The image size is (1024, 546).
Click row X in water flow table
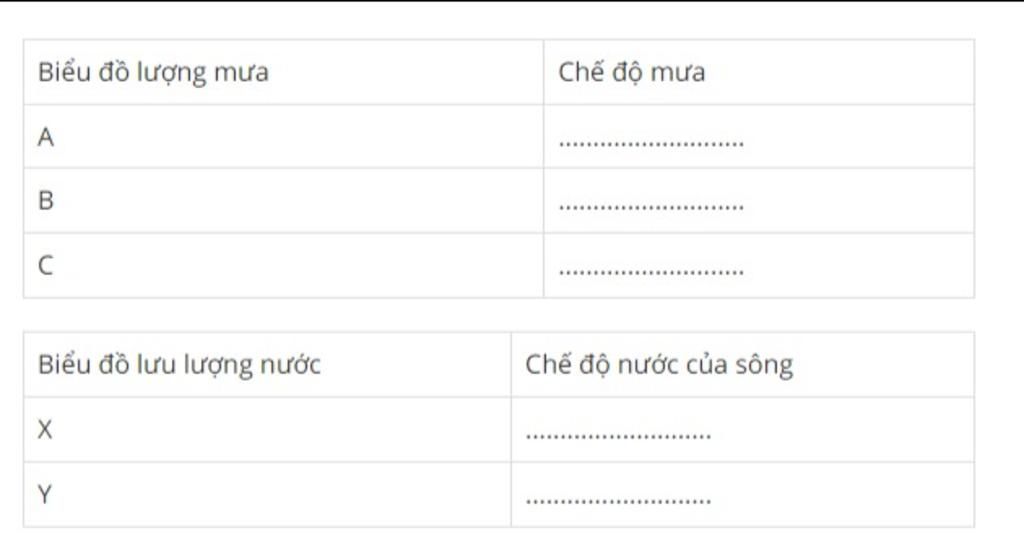pyautogui.click(x=499, y=429)
